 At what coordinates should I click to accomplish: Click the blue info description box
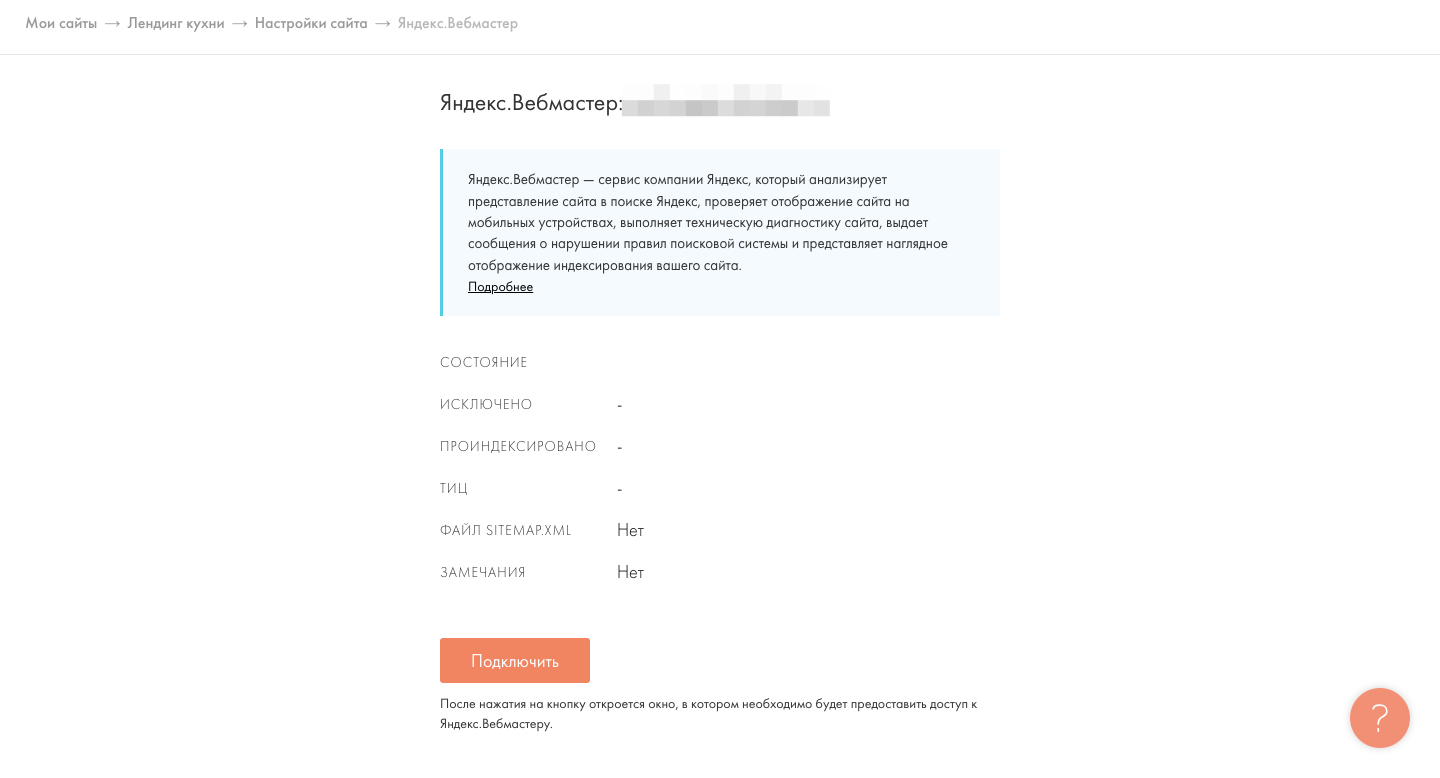(x=720, y=222)
